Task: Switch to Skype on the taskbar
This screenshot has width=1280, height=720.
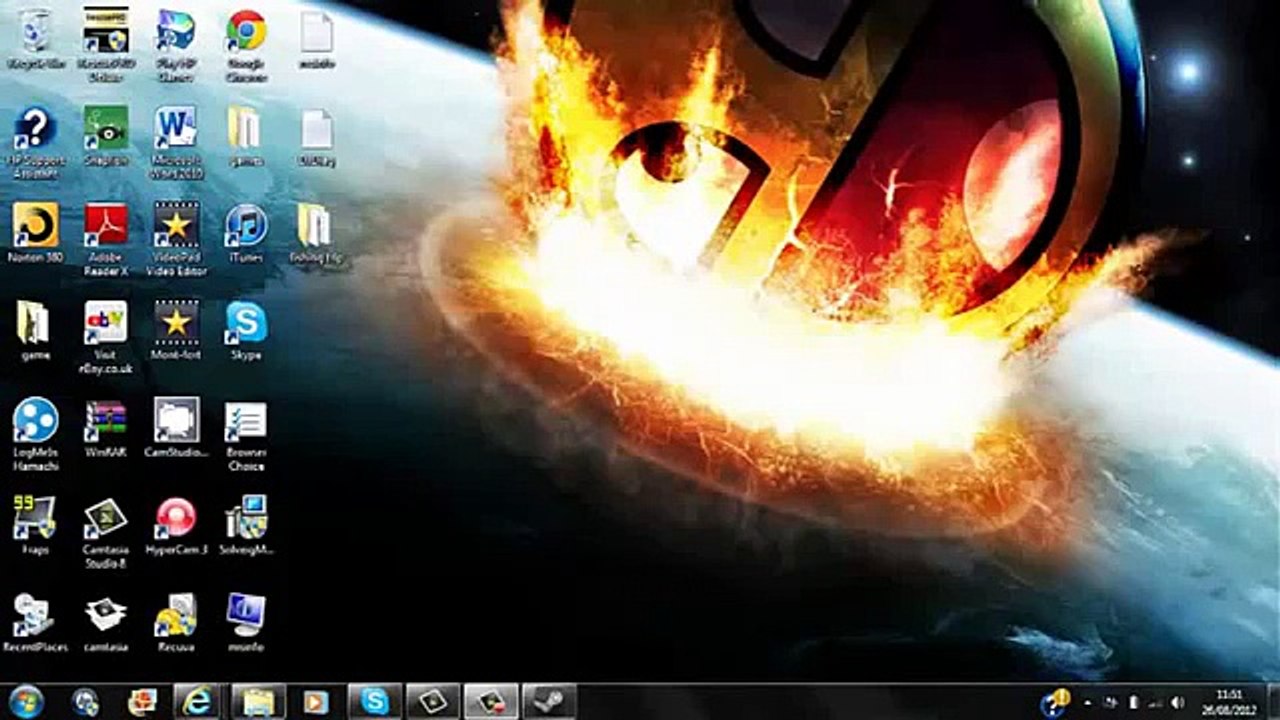Action: pyautogui.click(x=375, y=702)
